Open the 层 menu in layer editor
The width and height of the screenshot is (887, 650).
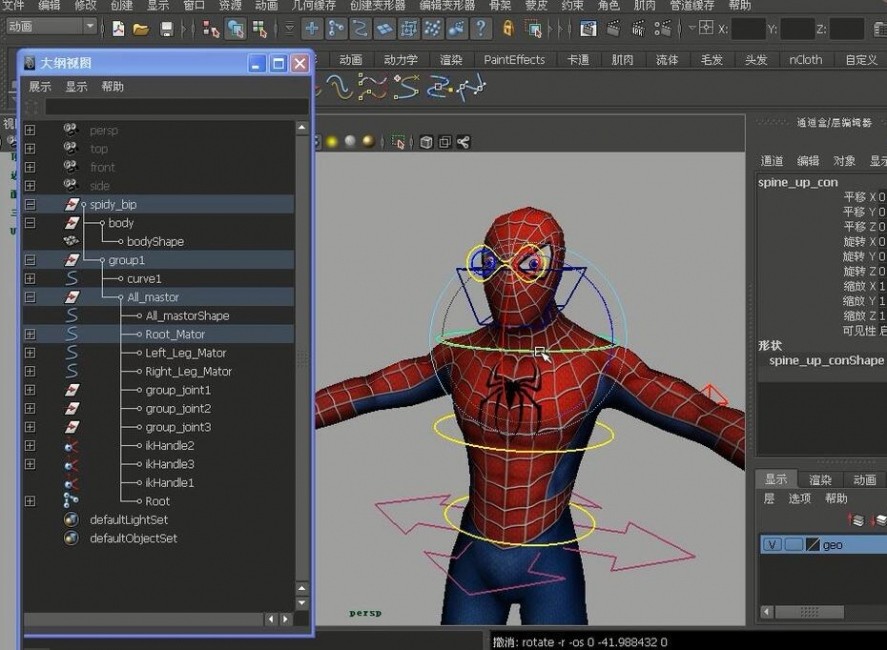point(769,498)
